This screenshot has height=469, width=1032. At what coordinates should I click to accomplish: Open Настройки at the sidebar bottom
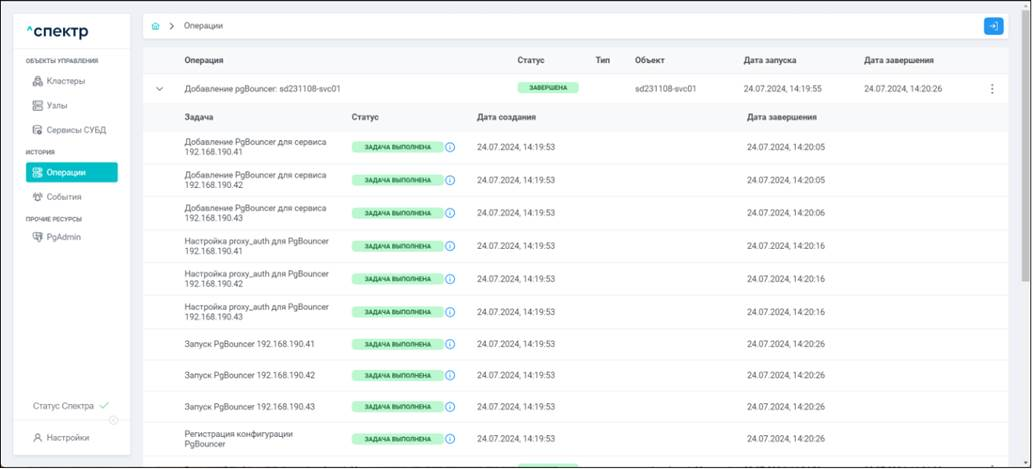tap(67, 437)
